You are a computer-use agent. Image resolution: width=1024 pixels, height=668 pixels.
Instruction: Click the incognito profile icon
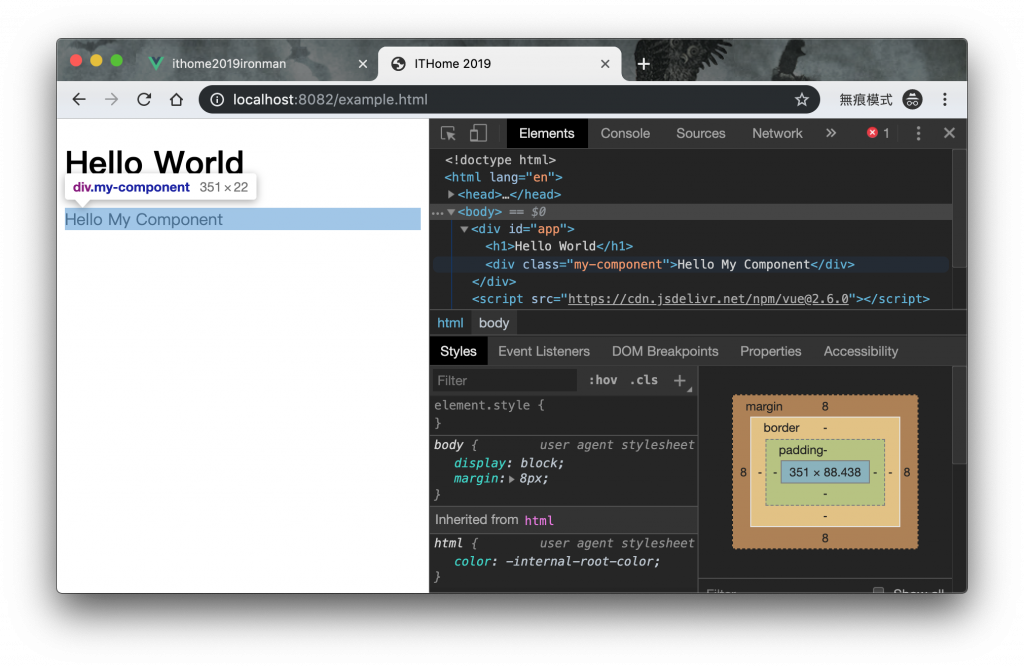coord(912,99)
